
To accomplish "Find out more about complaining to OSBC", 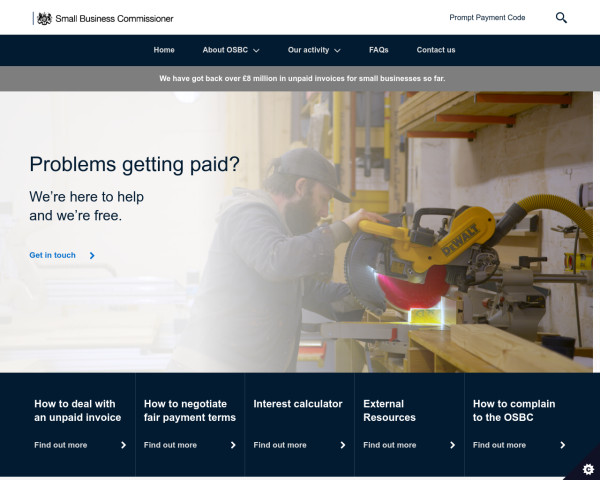I will tap(499, 445).
